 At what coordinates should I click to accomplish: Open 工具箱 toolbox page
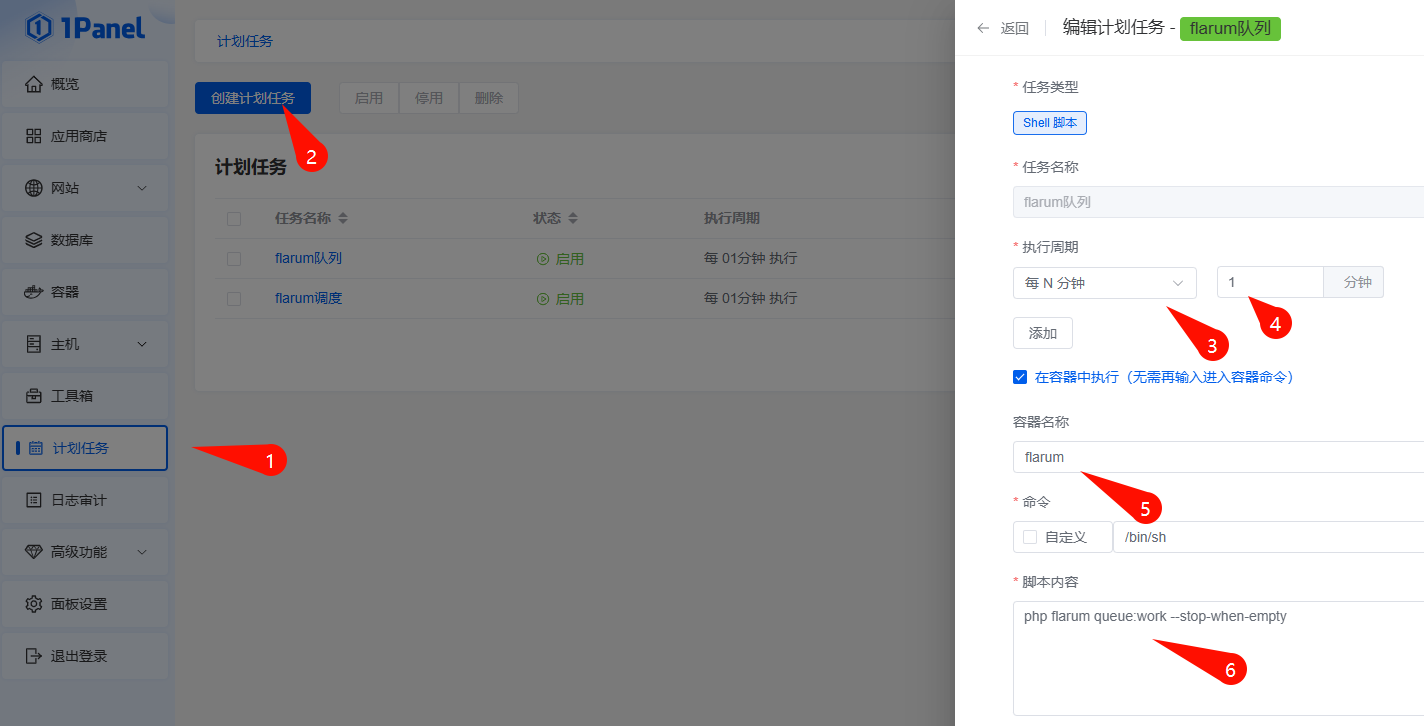(x=85, y=396)
